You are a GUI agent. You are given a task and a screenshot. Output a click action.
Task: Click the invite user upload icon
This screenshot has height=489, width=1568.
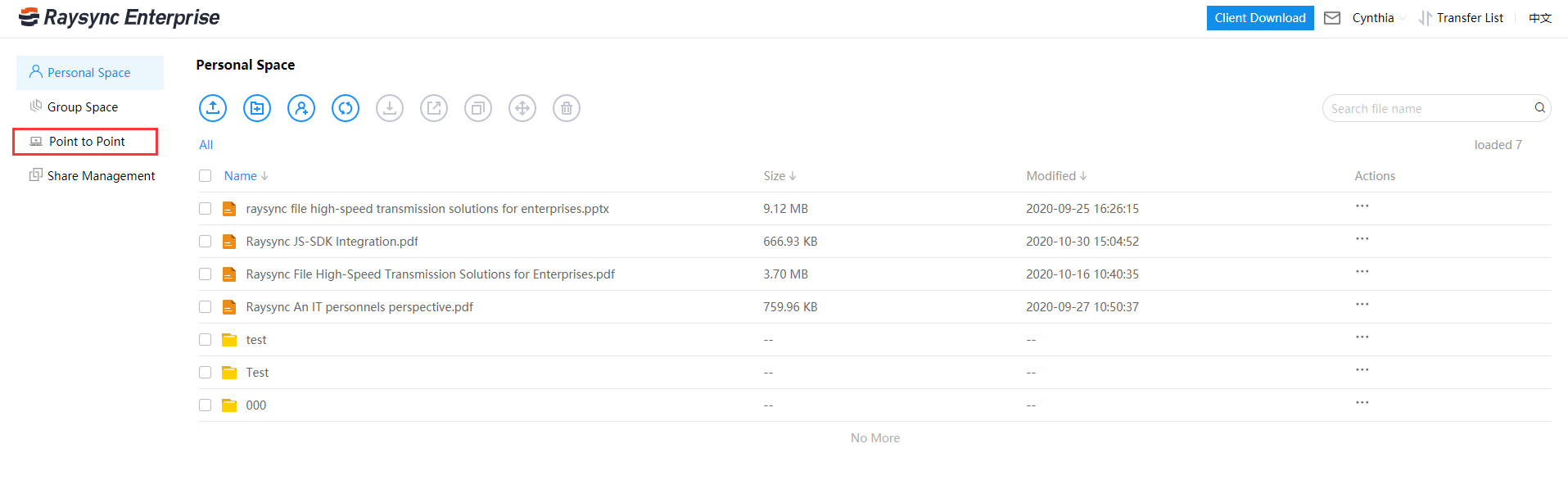point(301,108)
